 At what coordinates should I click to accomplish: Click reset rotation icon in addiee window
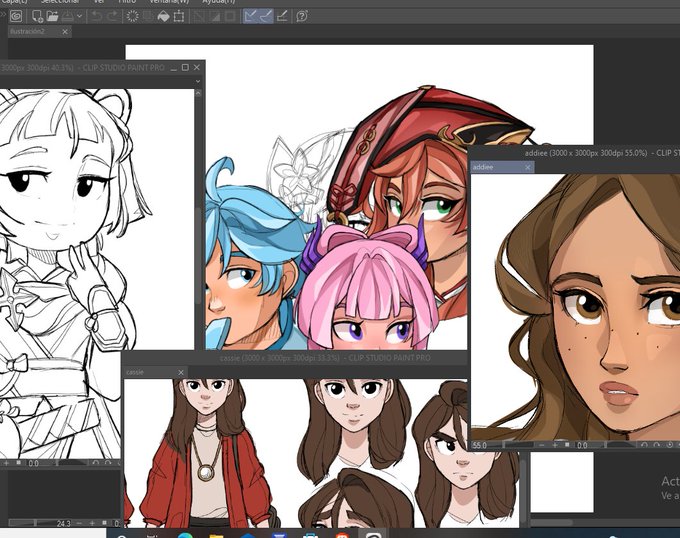[670, 445]
